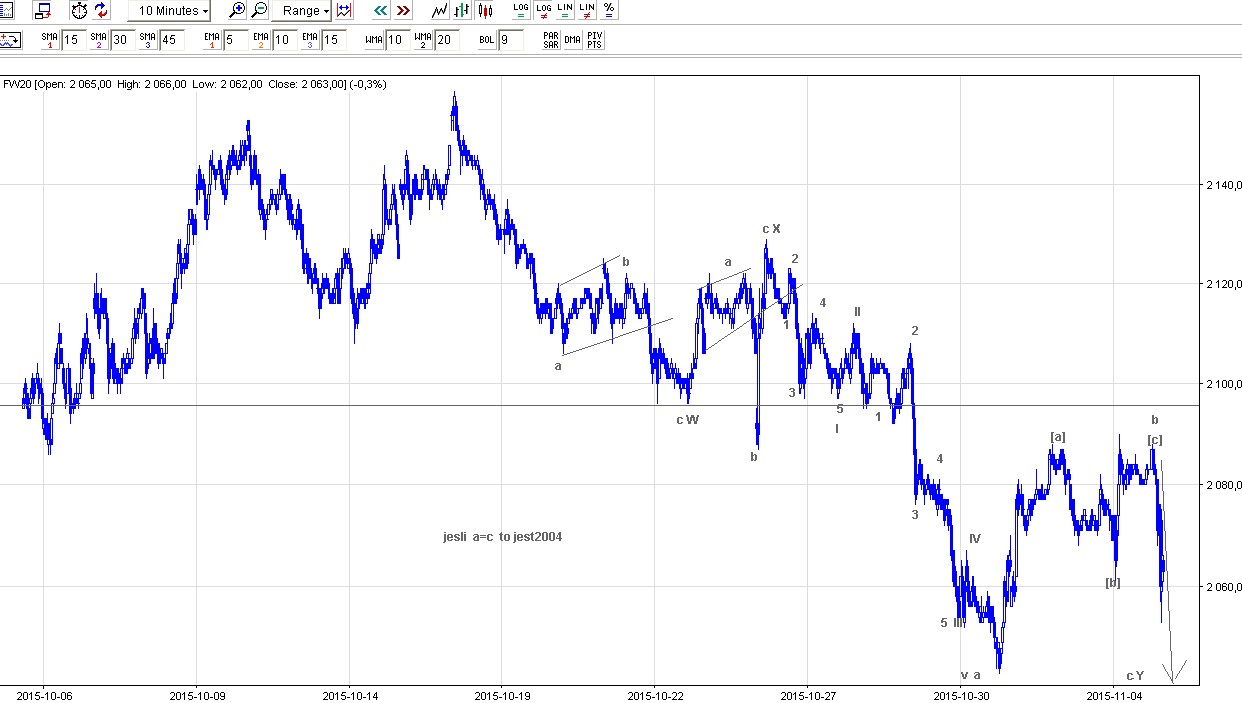Viewport: 1242px width, 703px height.
Task: Toggle the percent scale button
Action: 609,11
